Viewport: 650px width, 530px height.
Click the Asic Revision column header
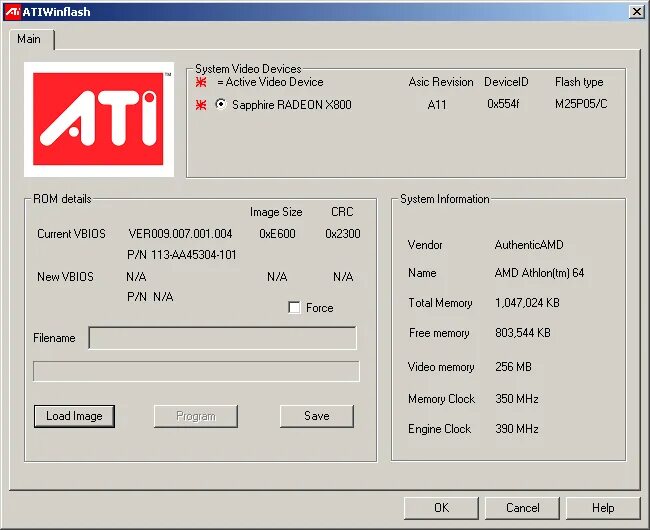(441, 82)
